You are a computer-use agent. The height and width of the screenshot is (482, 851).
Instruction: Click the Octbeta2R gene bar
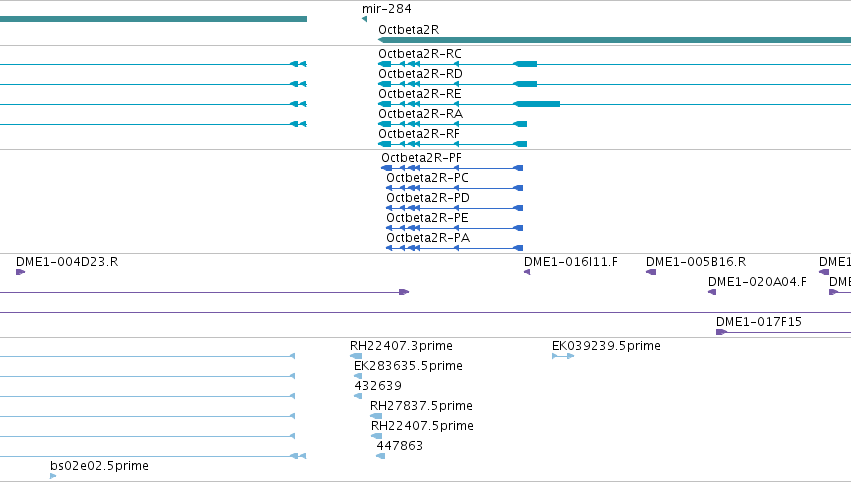coord(614,40)
